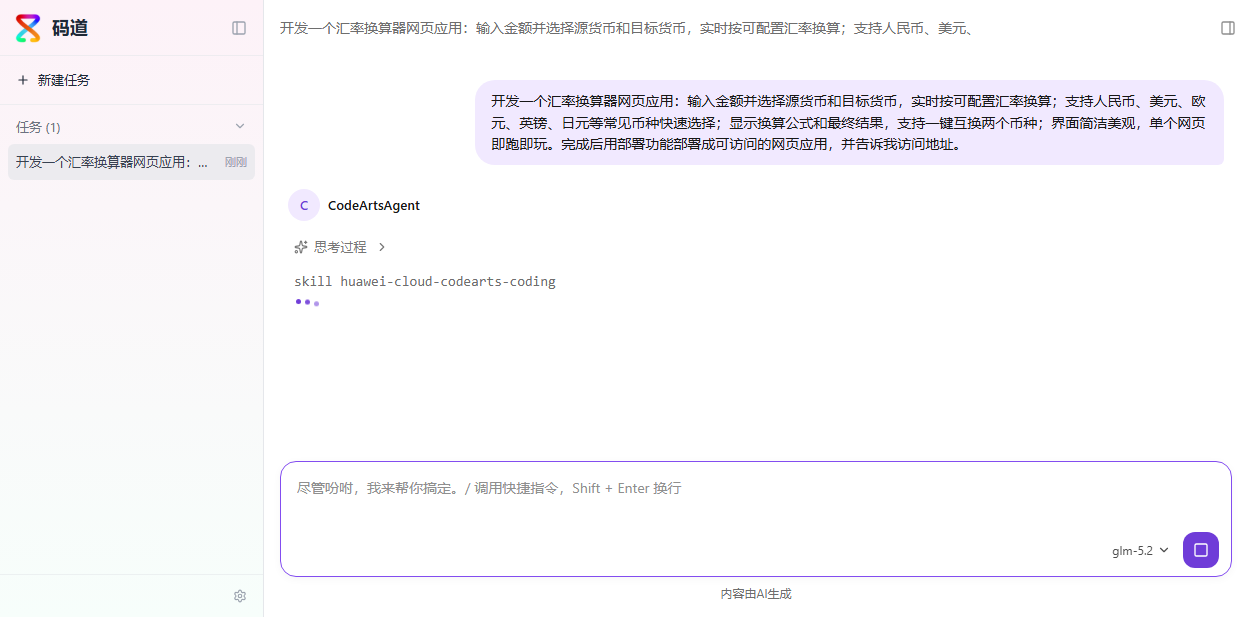Open the glm-5.2 model dropdown
1248x617 pixels.
click(x=1140, y=551)
